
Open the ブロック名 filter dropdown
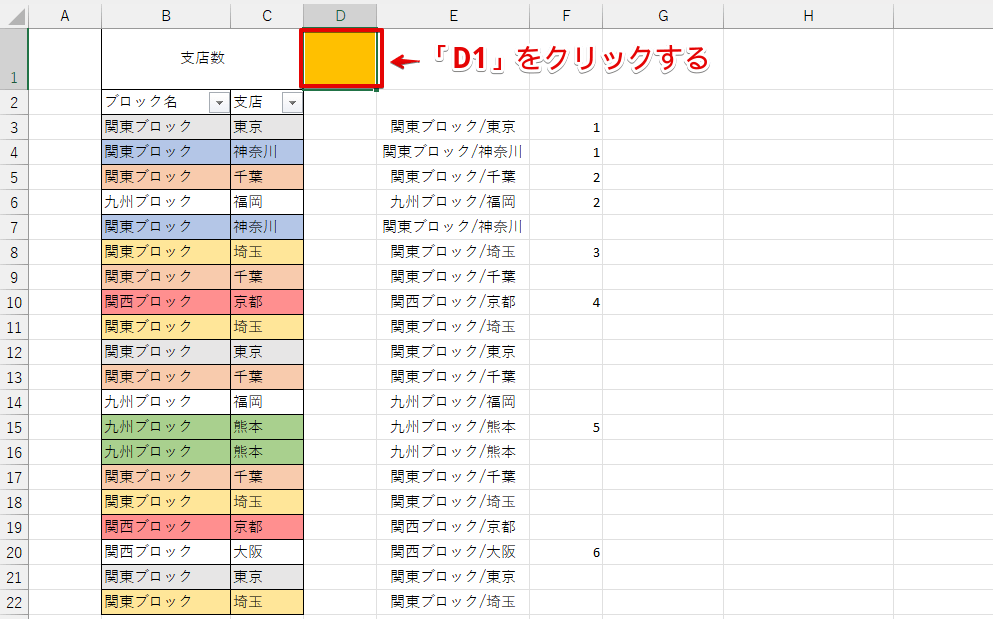(x=219, y=103)
